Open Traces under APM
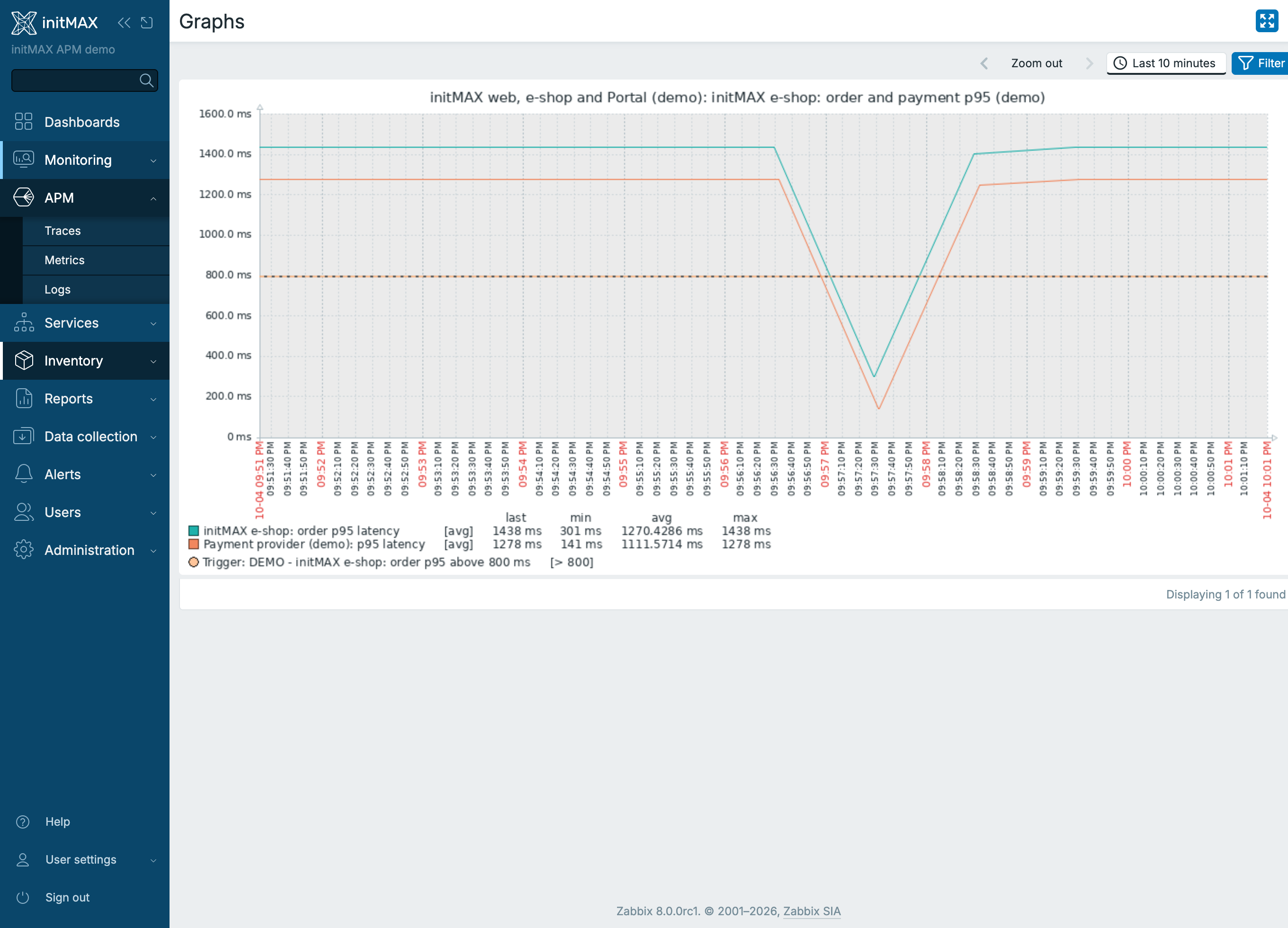Screen dimensions: 1288x928 point(96,231)
